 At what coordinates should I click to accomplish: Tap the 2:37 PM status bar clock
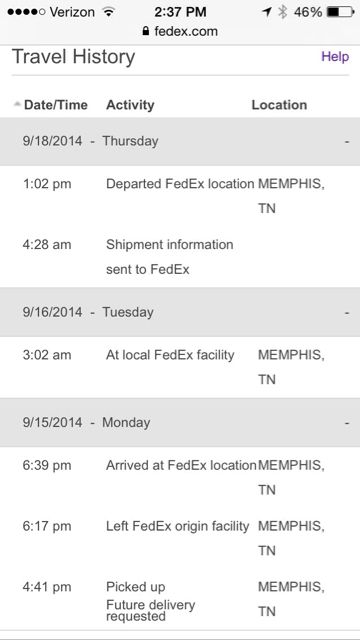pyautogui.click(x=180, y=12)
